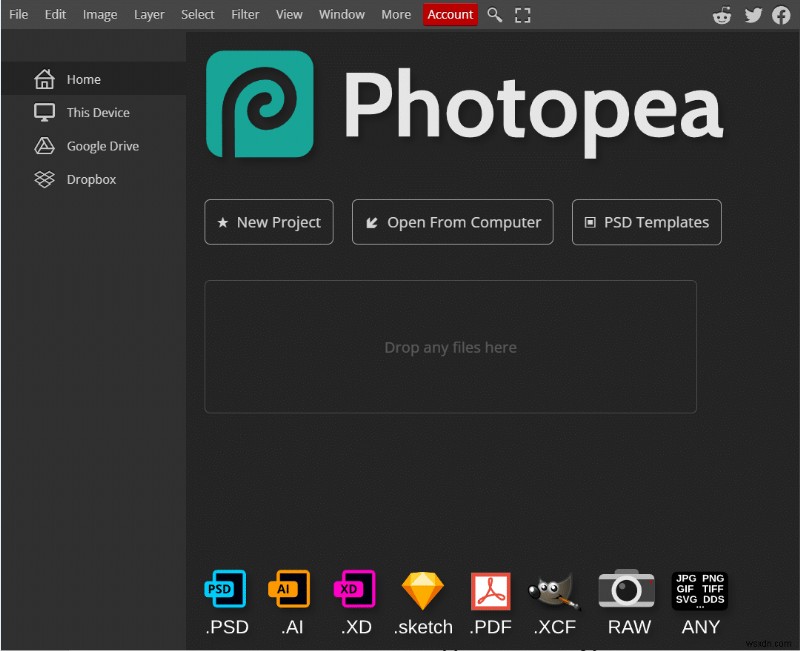
Task: Click the PSD Templates button
Action: click(x=646, y=222)
